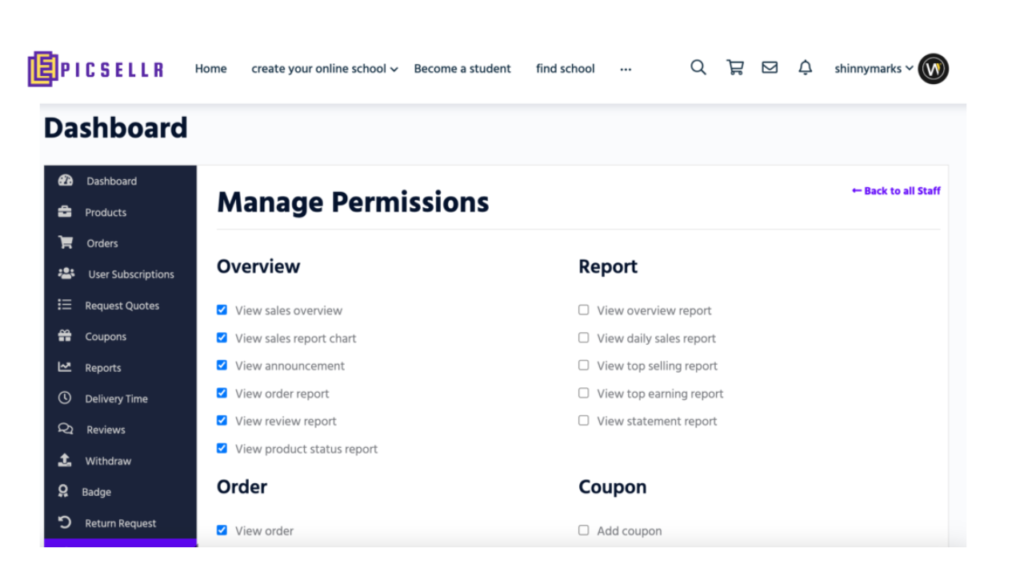Open Become a student page
1024x576 pixels.
(462, 69)
